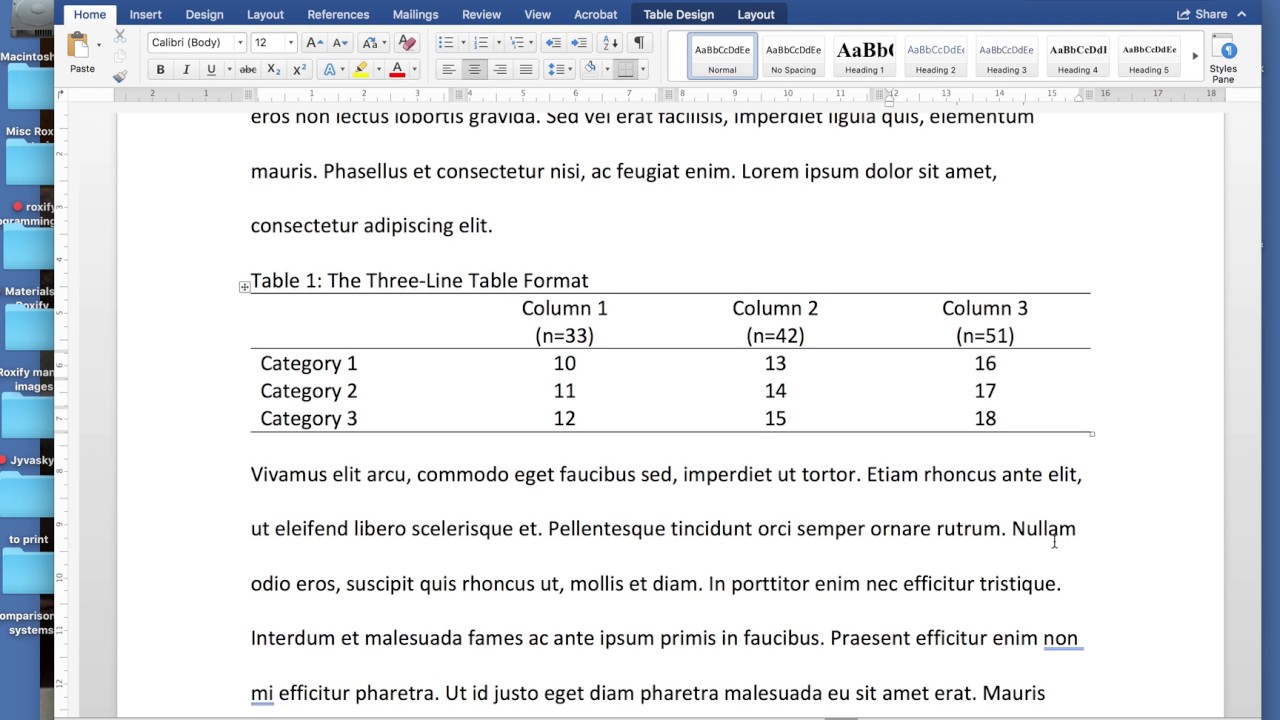The image size is (1280, 720).
Task: Click the Change Case Aa icon
Action: pos(370,43)
